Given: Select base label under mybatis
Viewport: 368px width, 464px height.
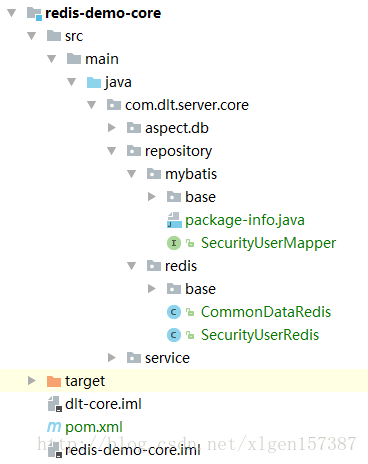Looking at the screenshot, I should (200, 197).
